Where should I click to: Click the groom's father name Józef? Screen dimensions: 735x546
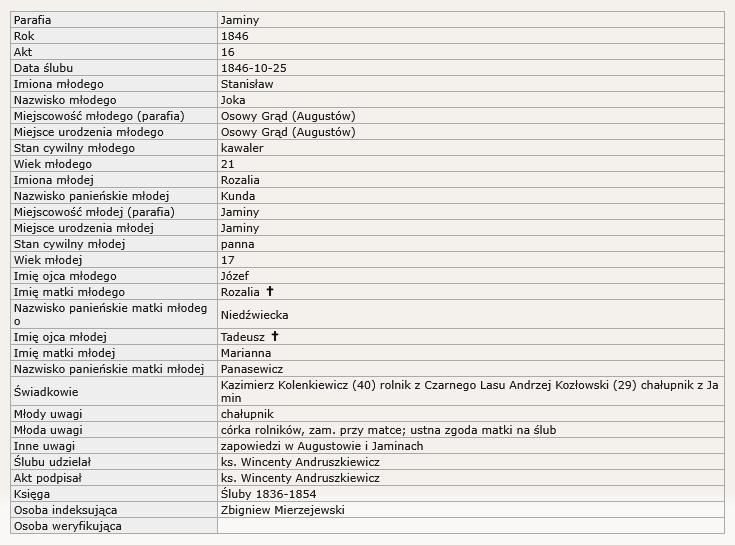click(235, 276)
